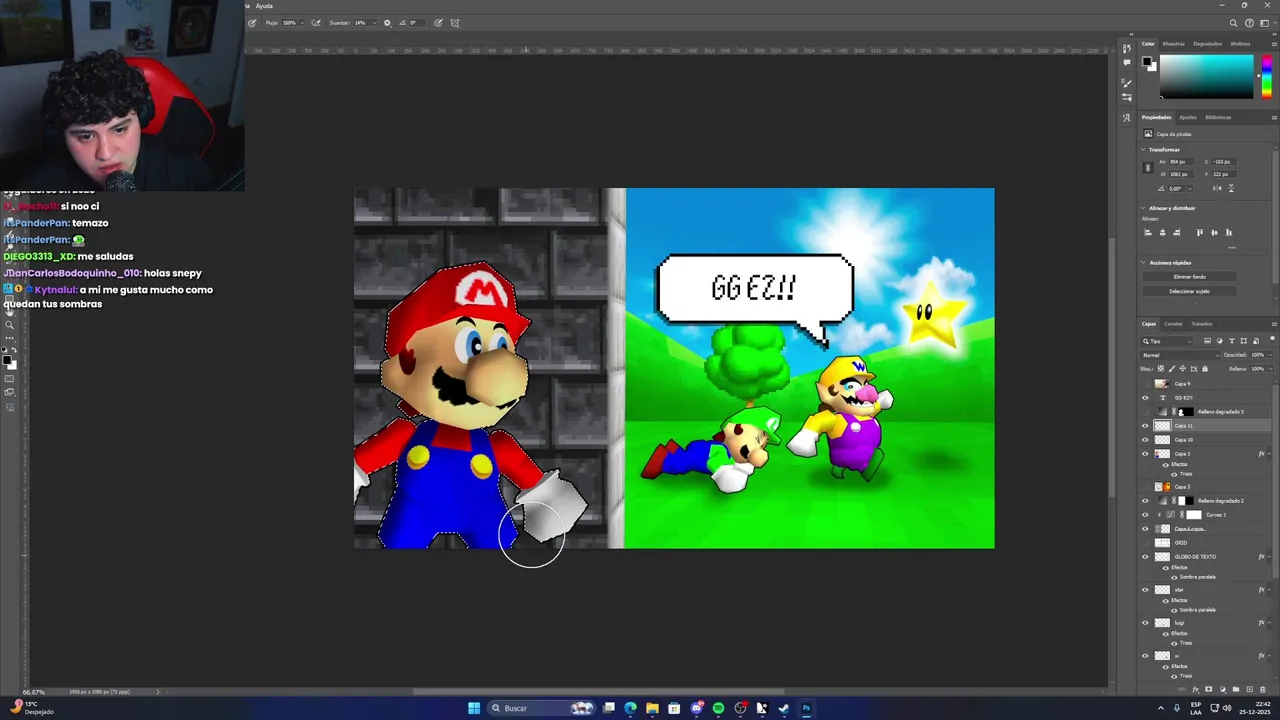
Task: Hide the Capa 3 layer
Action: coord(1145,454)
